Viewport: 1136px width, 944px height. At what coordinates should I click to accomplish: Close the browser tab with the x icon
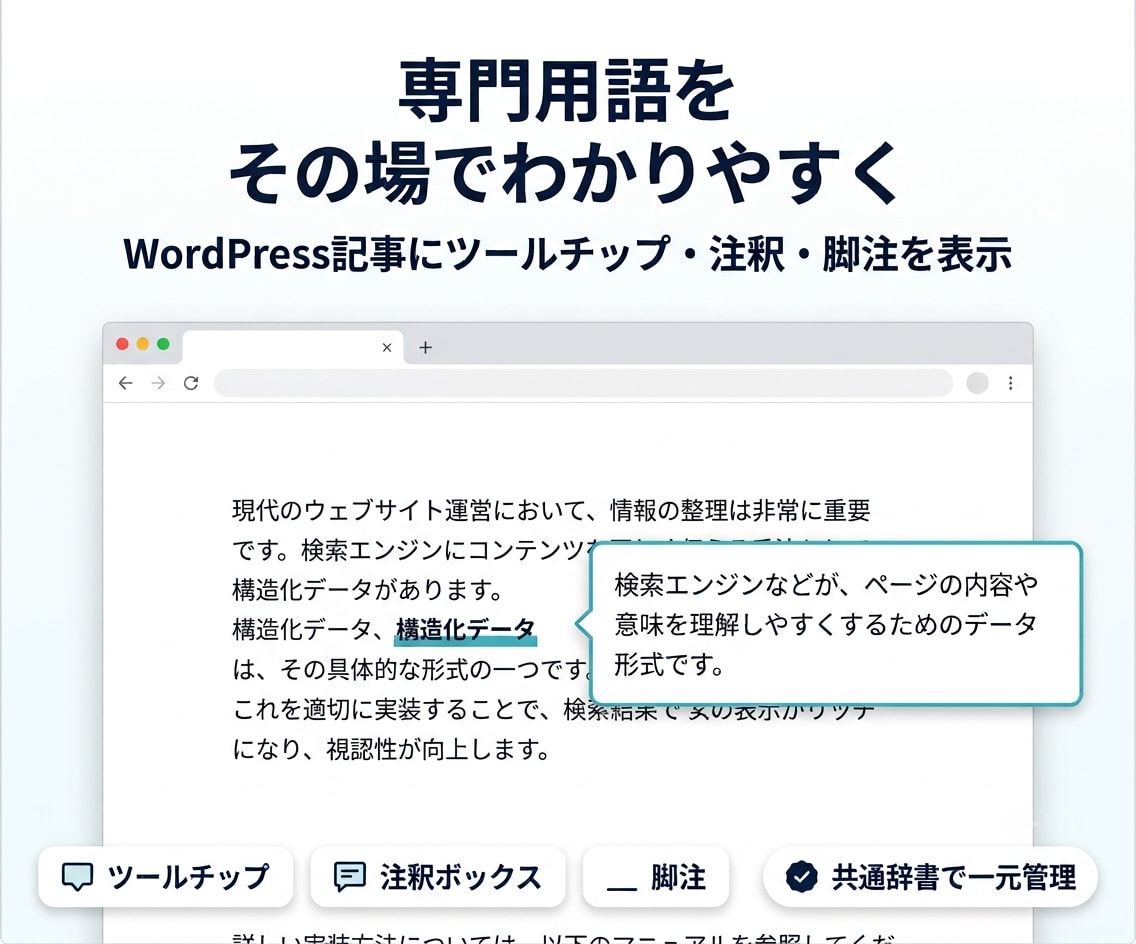click(387, 348)
